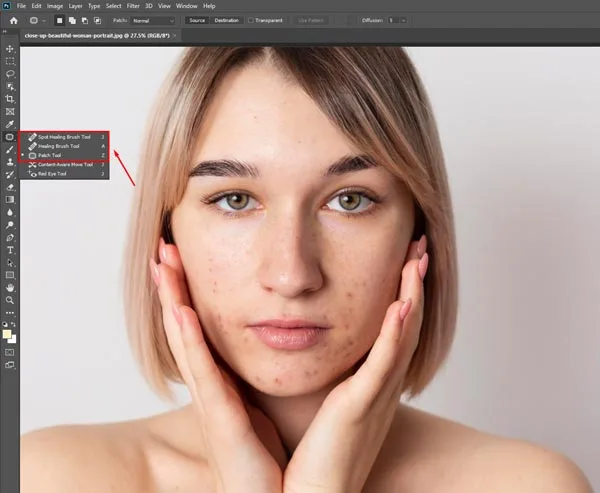Select the History Brush tool

coord(10,175)
